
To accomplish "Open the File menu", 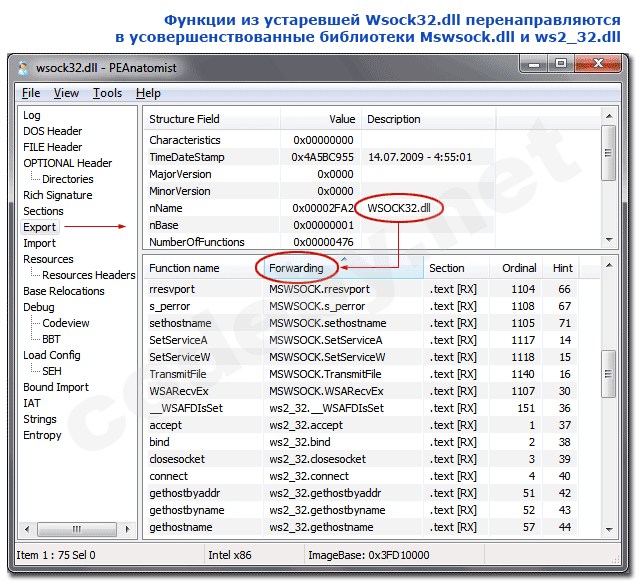I will [31, 93].
